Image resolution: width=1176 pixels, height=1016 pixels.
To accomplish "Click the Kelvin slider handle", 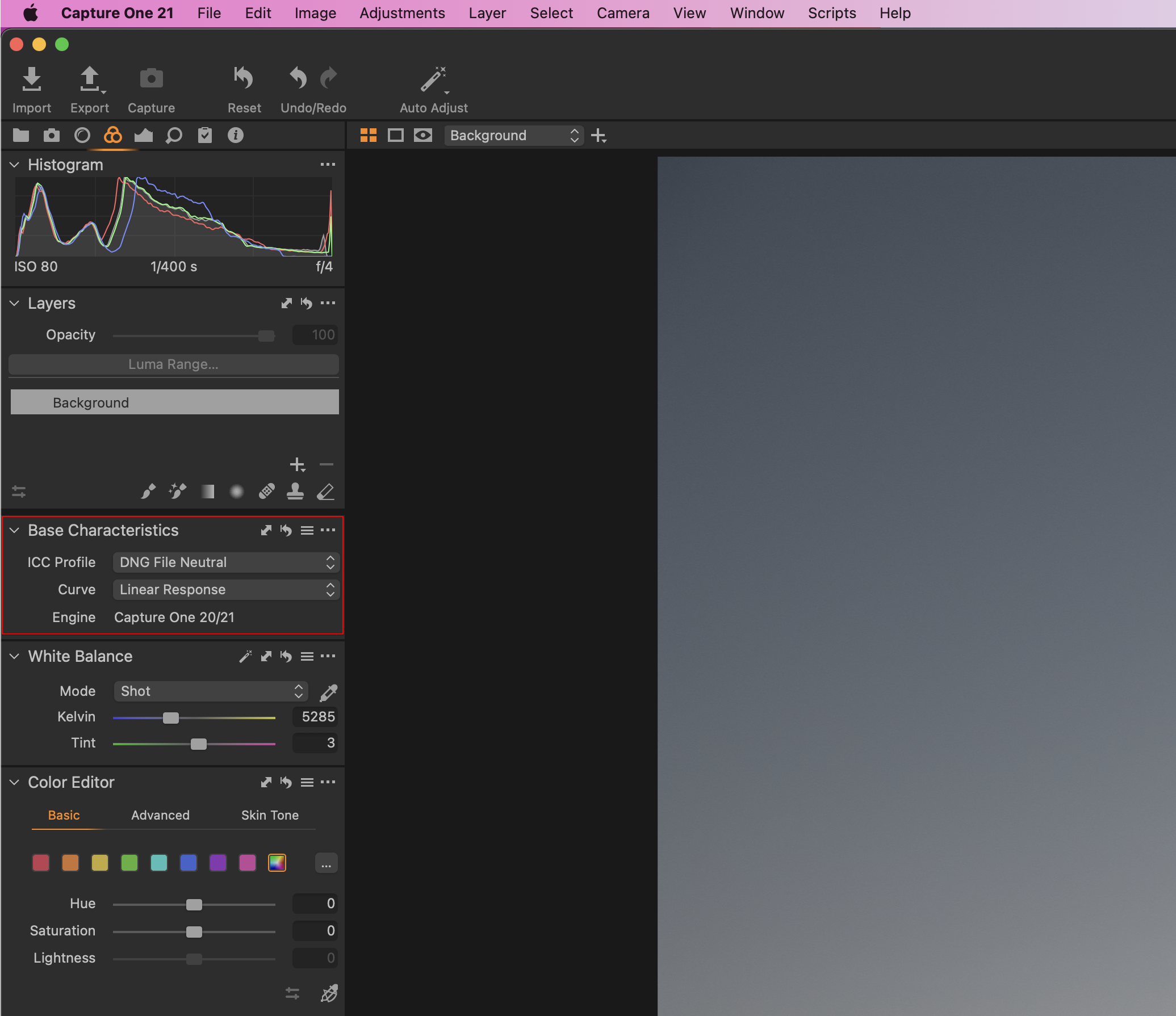I will point(171,718).
